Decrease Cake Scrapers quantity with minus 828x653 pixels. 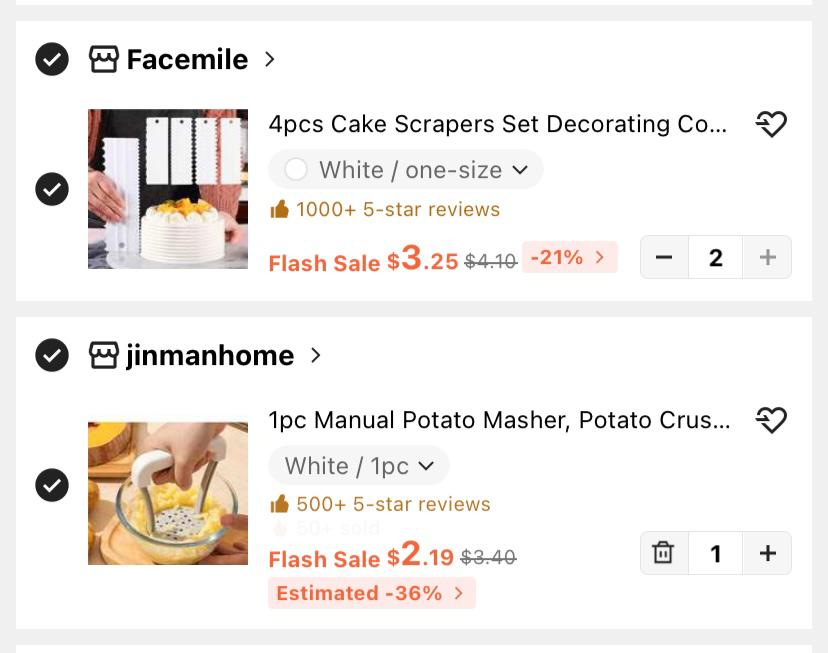(664, 257)
